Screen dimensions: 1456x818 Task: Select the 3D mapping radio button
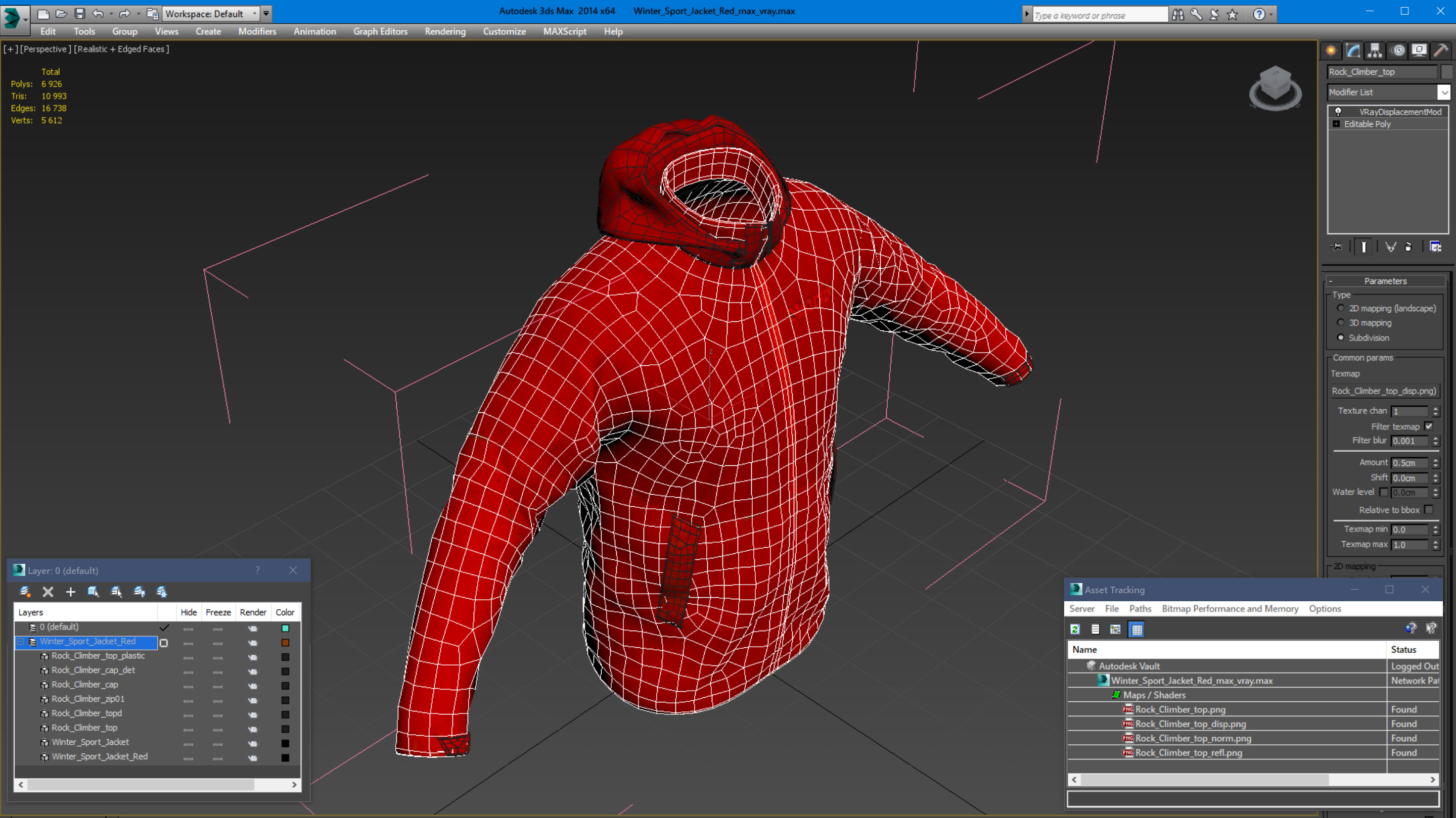click(x=1340, y=322)
